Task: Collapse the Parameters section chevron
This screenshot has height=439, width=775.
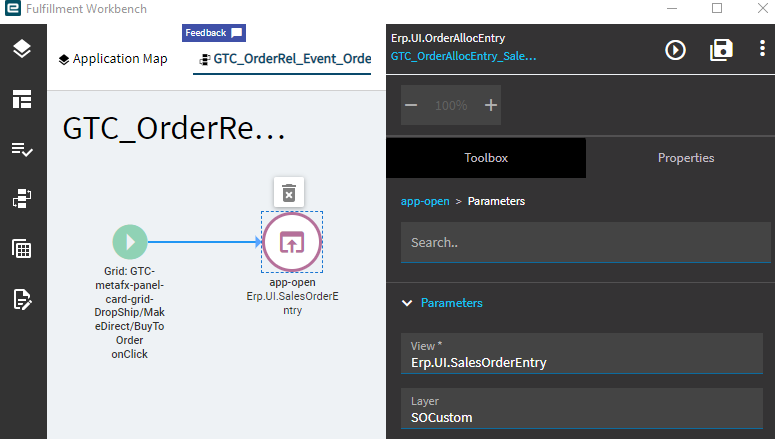Action: coord(407,303)
